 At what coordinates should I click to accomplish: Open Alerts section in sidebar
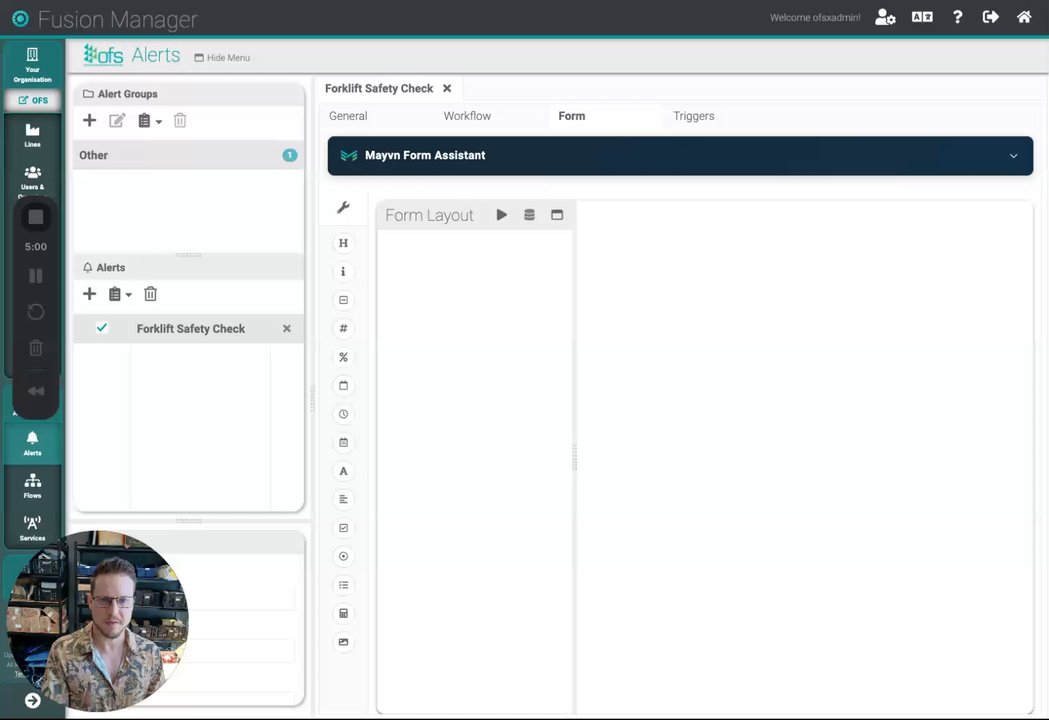tap(32, 444)
